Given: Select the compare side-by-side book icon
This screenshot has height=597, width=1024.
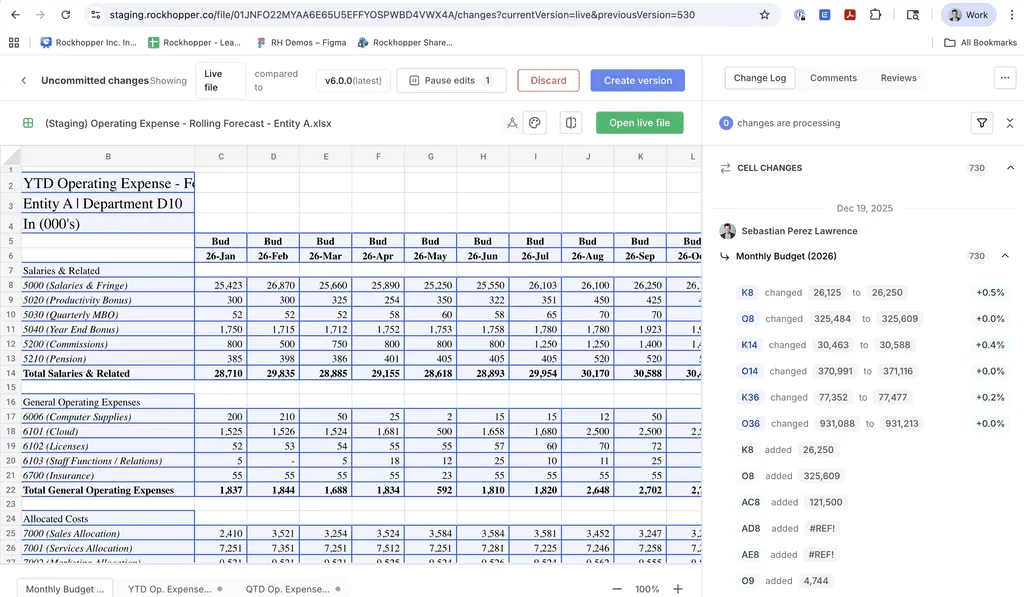Looking at the screenshot, I should pyautogui.click(x=570, y=122).
